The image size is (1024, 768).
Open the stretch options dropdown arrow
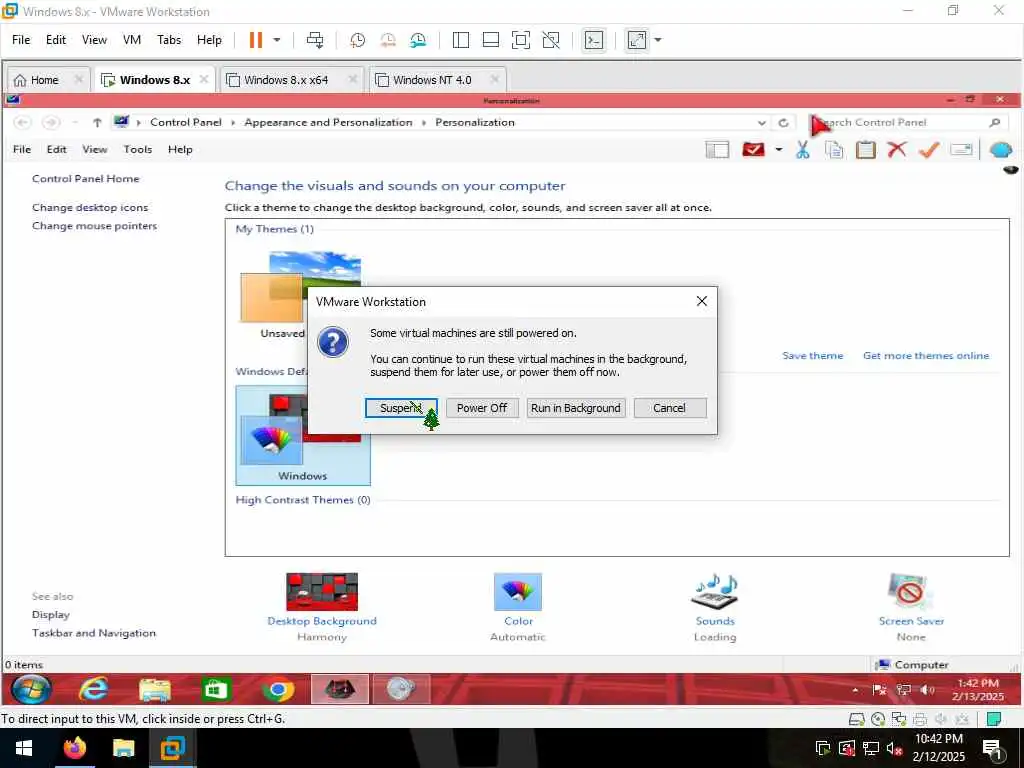[658, 40]
